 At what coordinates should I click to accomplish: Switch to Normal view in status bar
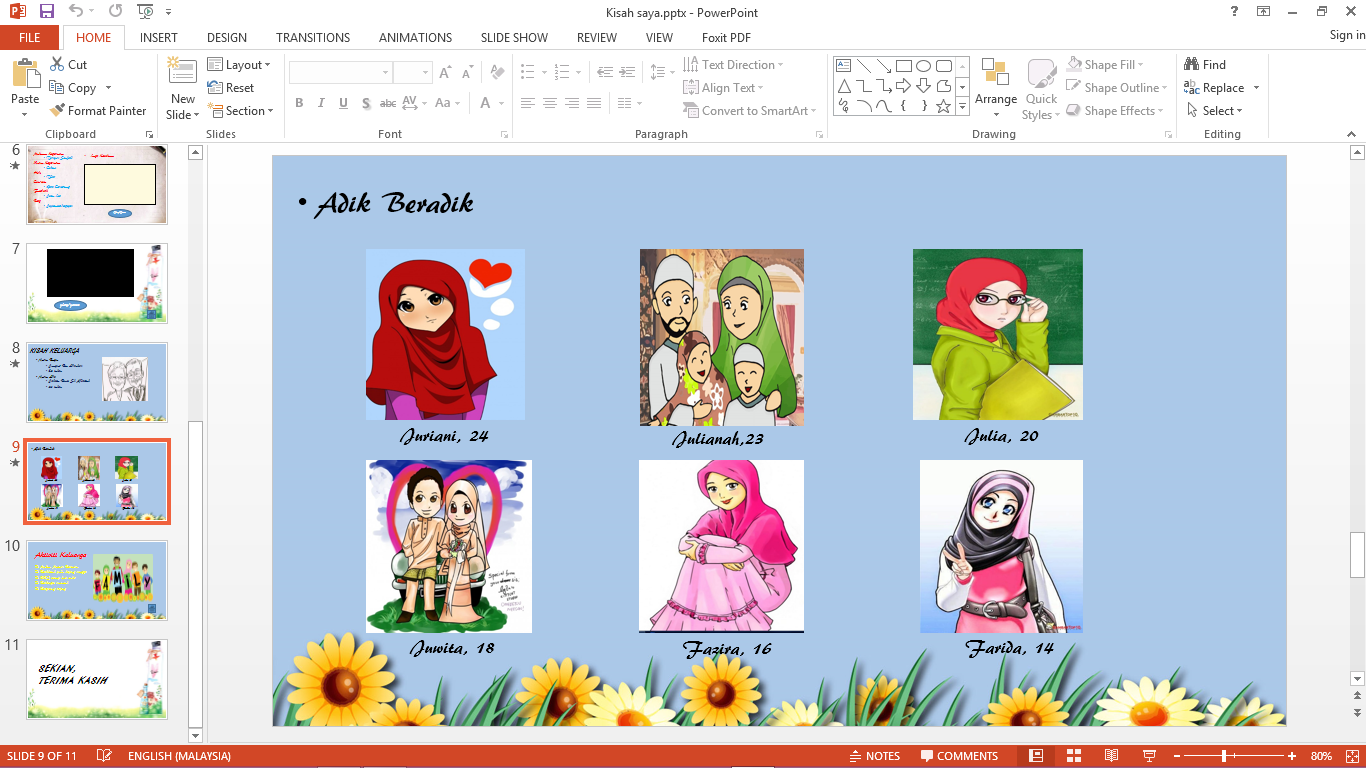1036,756
